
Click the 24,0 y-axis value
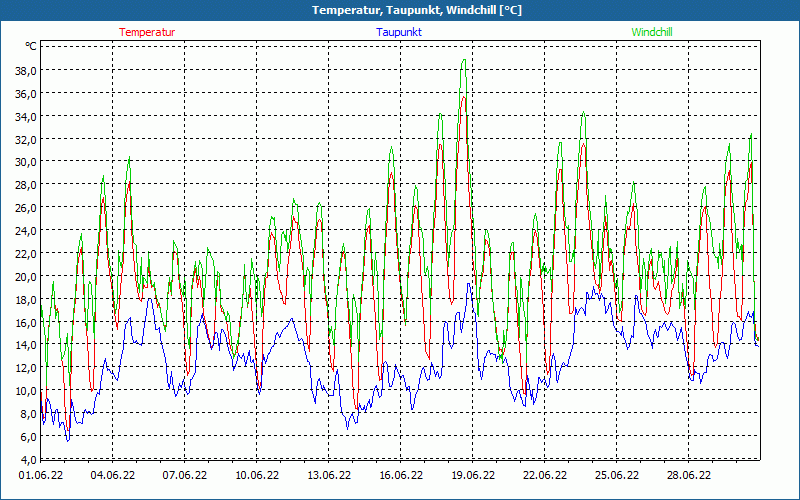[x=26, y=231]
